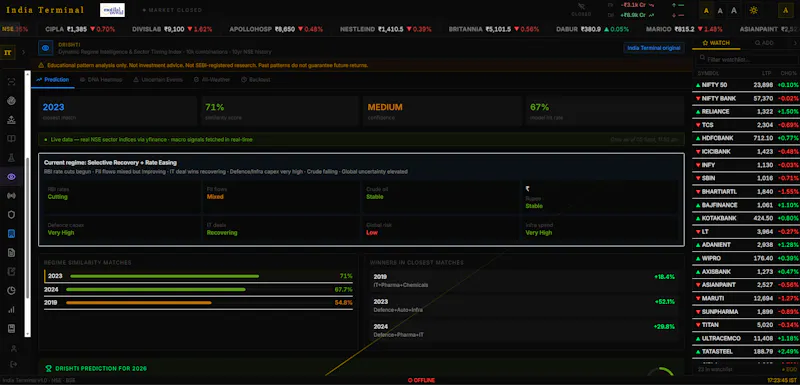The height and width of the screenshot is (385, 800).
Task: Open the broadcast signal icon in the sidebar
Action: pos(11,196)
